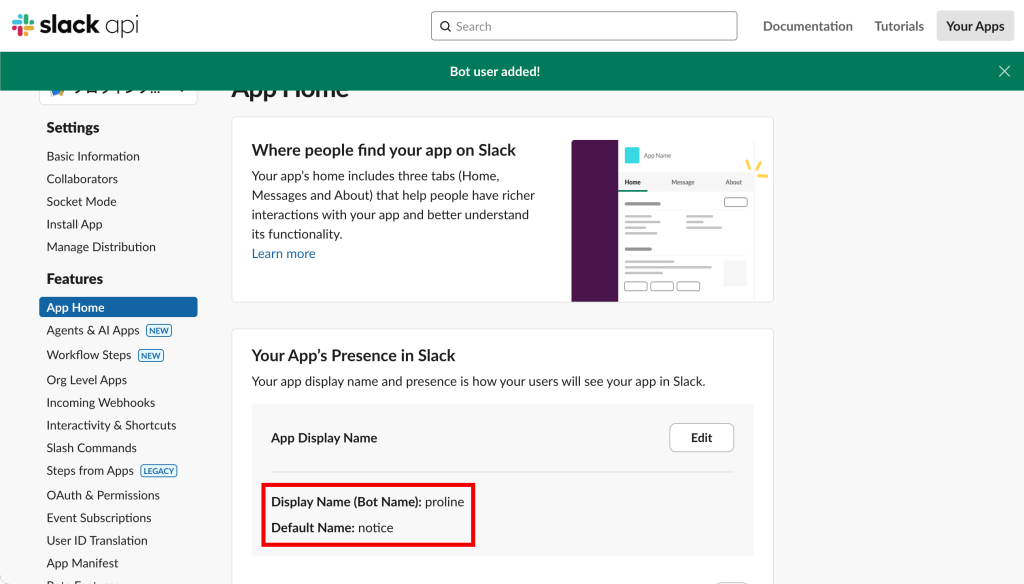Open Tutorials in top navigation
The height and width of the screenshot is (584, 1024).
pyautogui.click(x=899, y=26)
